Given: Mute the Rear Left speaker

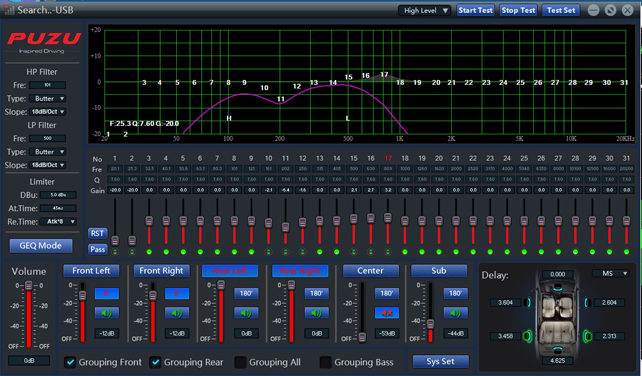Looking at the screenshot, I should (x=246, y=313).
